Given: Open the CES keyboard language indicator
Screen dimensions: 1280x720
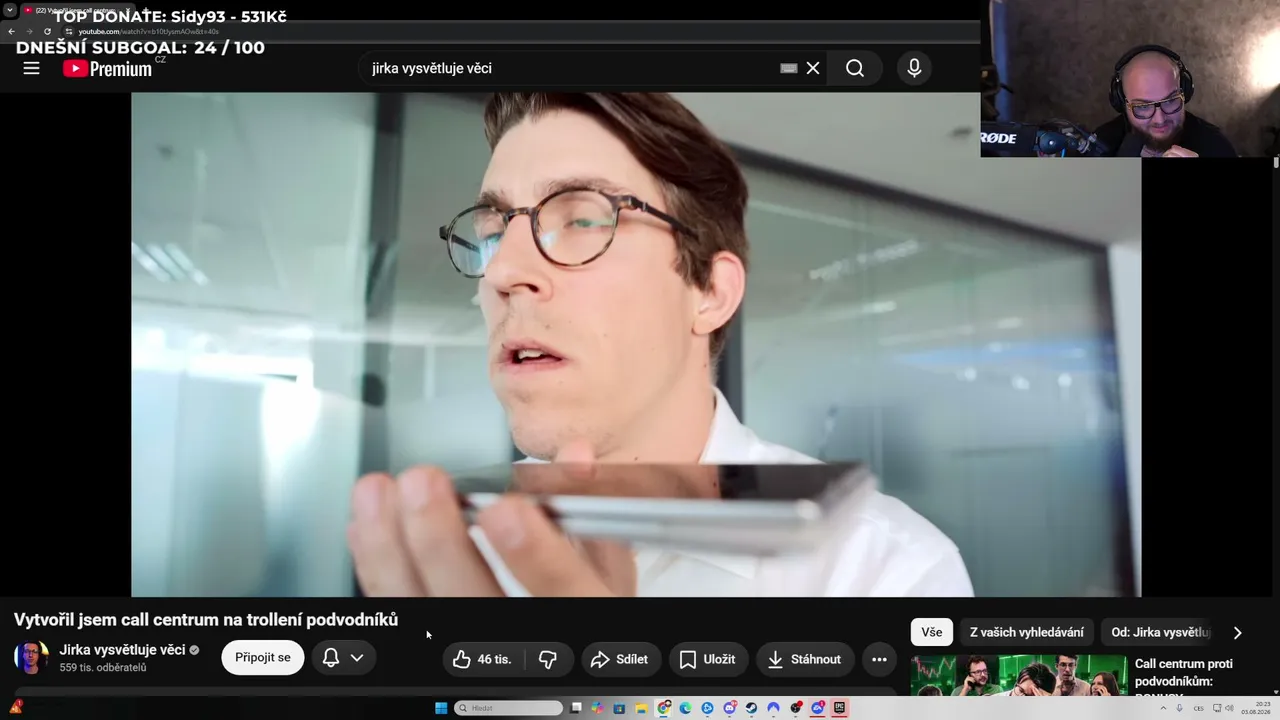Looking at the screenshot, I should pyautogui.click(x=1198, y=708).
